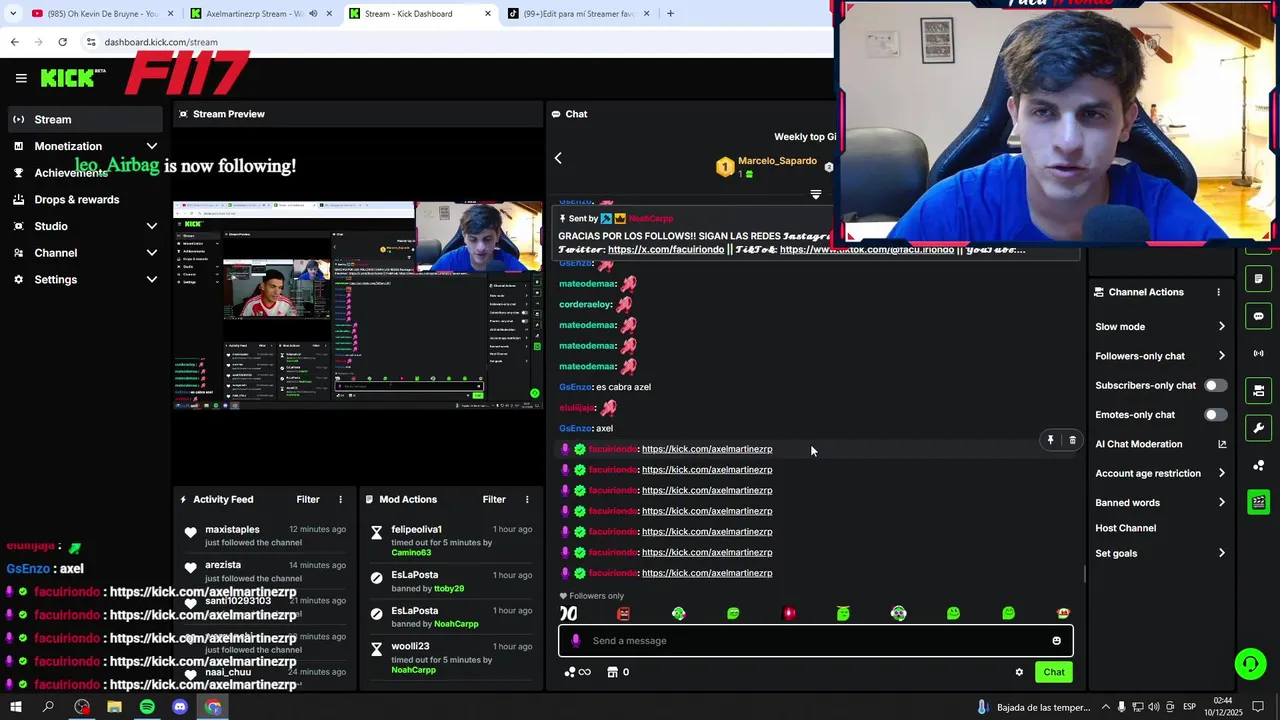Viewport: 1280px width, 720px height.
Task: Open chat settings gear icon
Action: click(1019, 672)
